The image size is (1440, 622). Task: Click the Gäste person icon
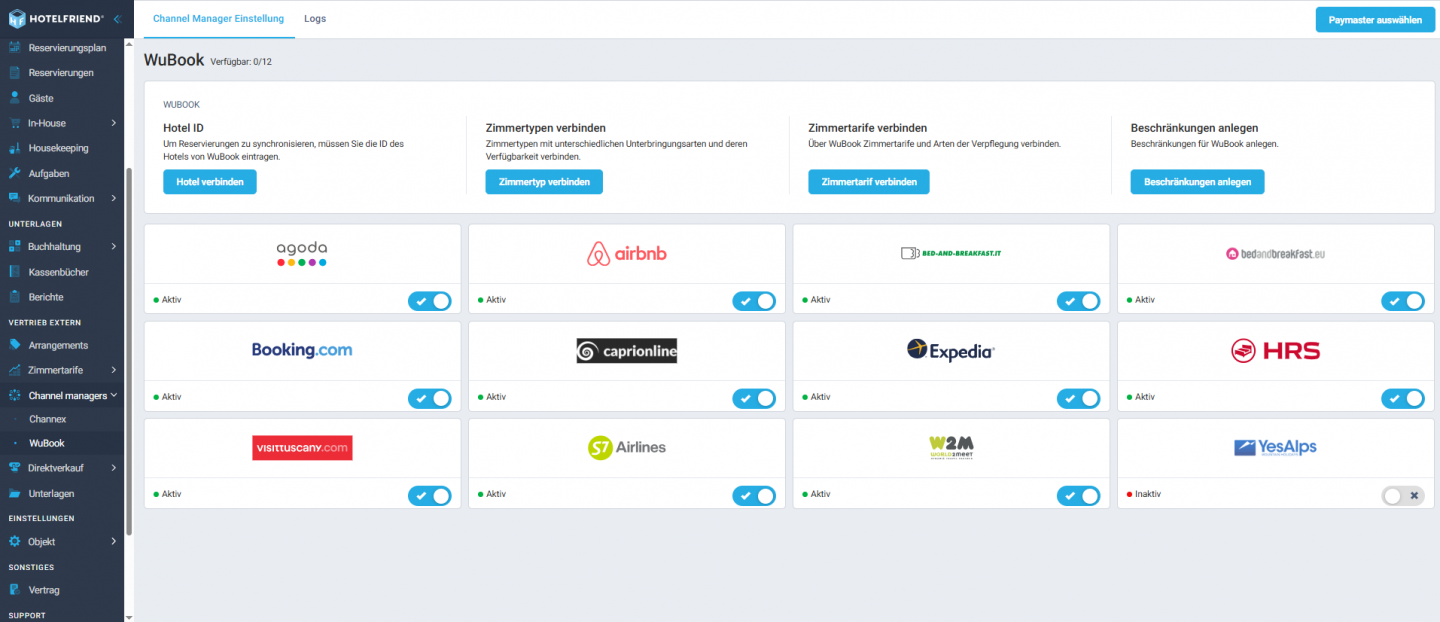point(15,98)
